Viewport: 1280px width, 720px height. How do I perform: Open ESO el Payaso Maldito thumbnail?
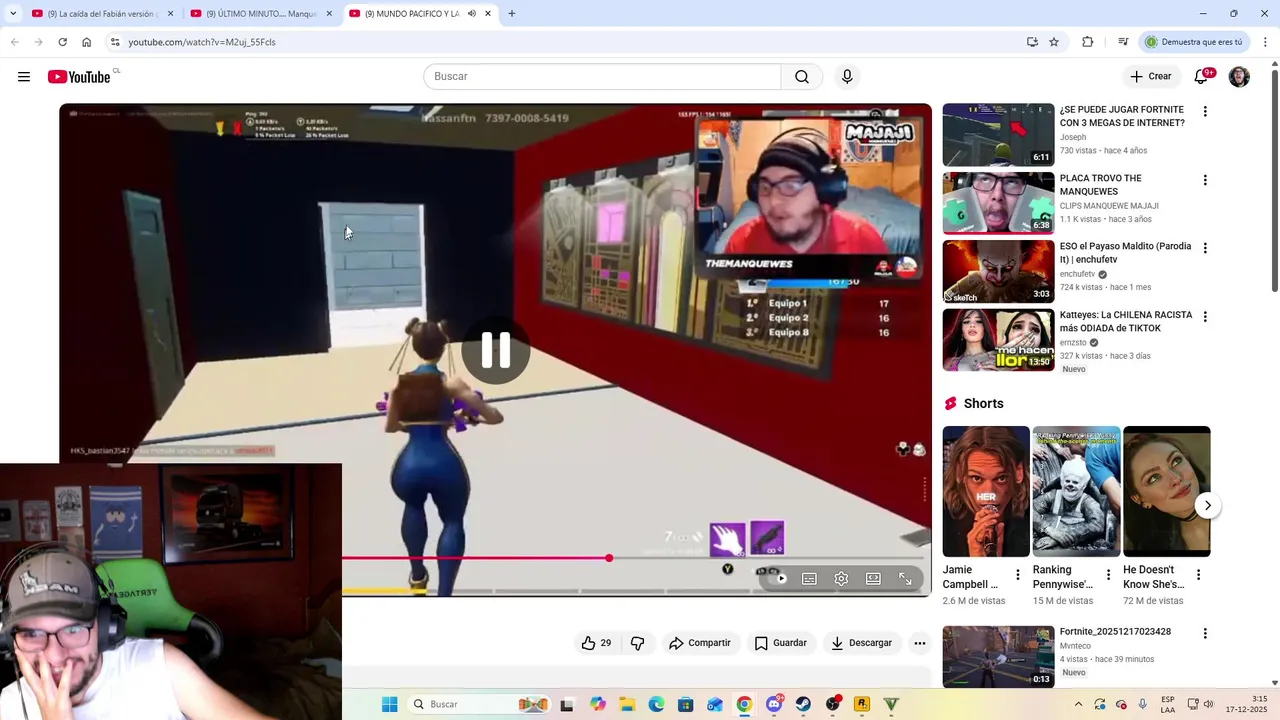point(998,271)
